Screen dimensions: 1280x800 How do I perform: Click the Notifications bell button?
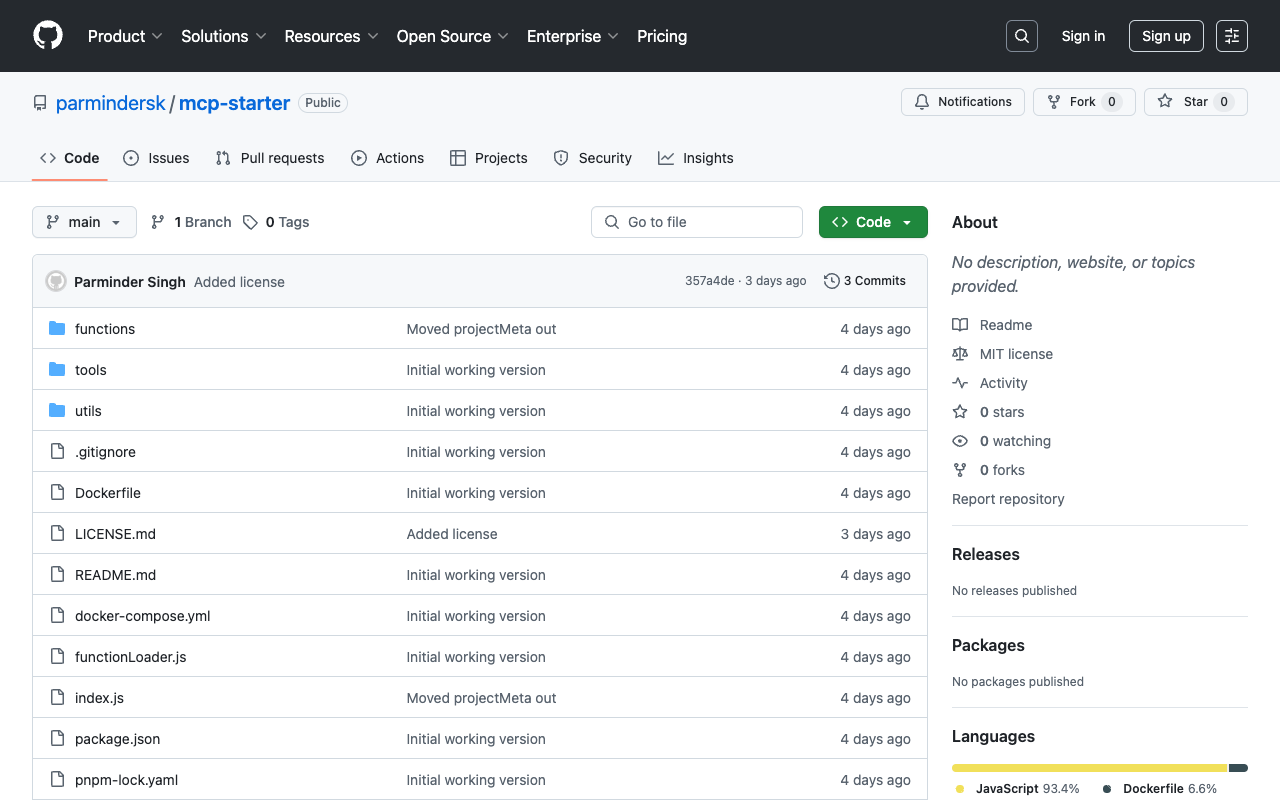[963, 102]
